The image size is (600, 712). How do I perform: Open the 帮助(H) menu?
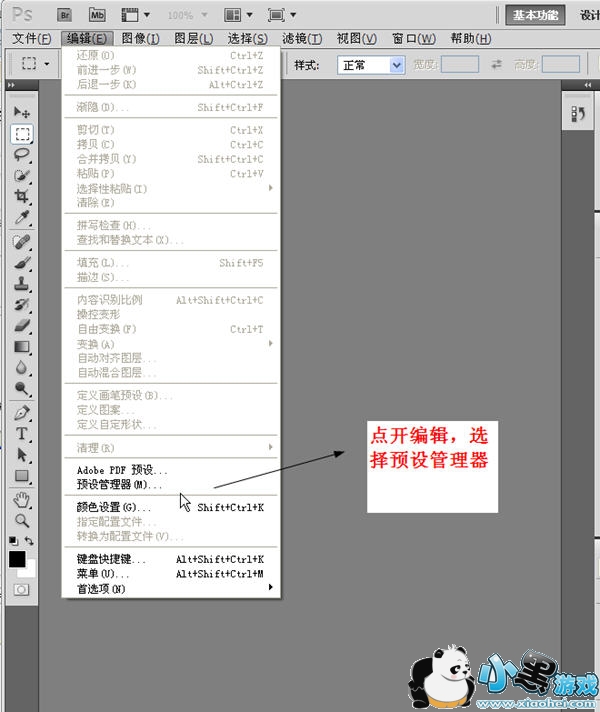click(x=471, y=39)
